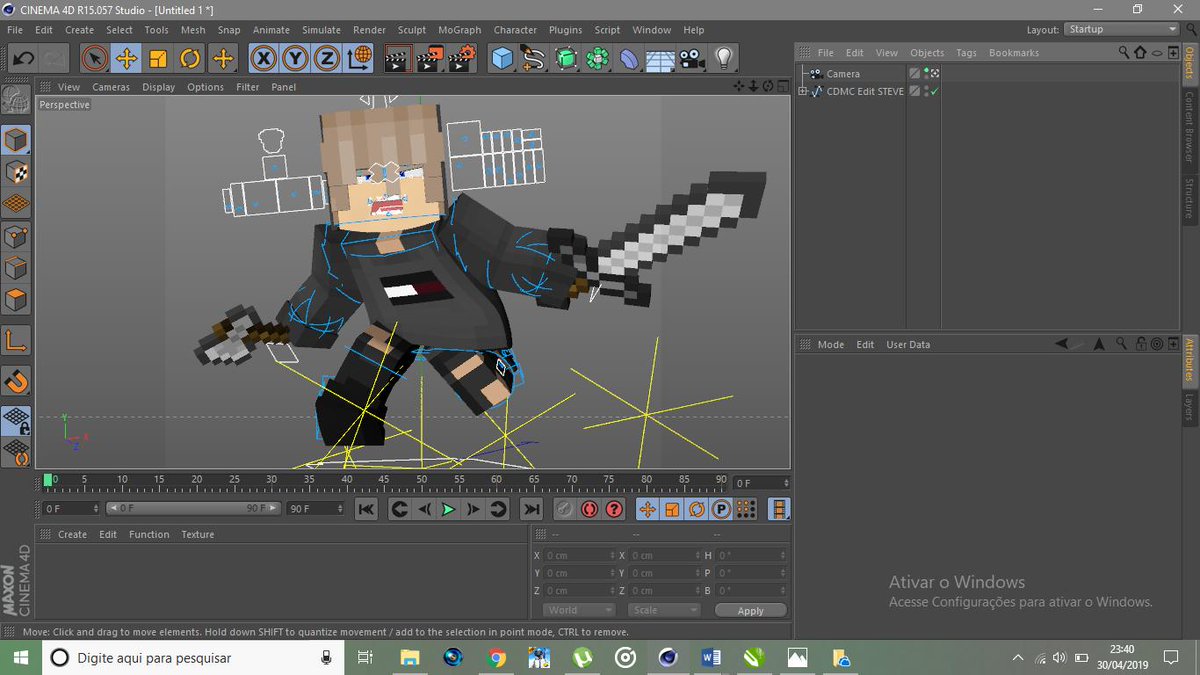
Task: Click the spline pen icon
Action: tap(534, 59)
